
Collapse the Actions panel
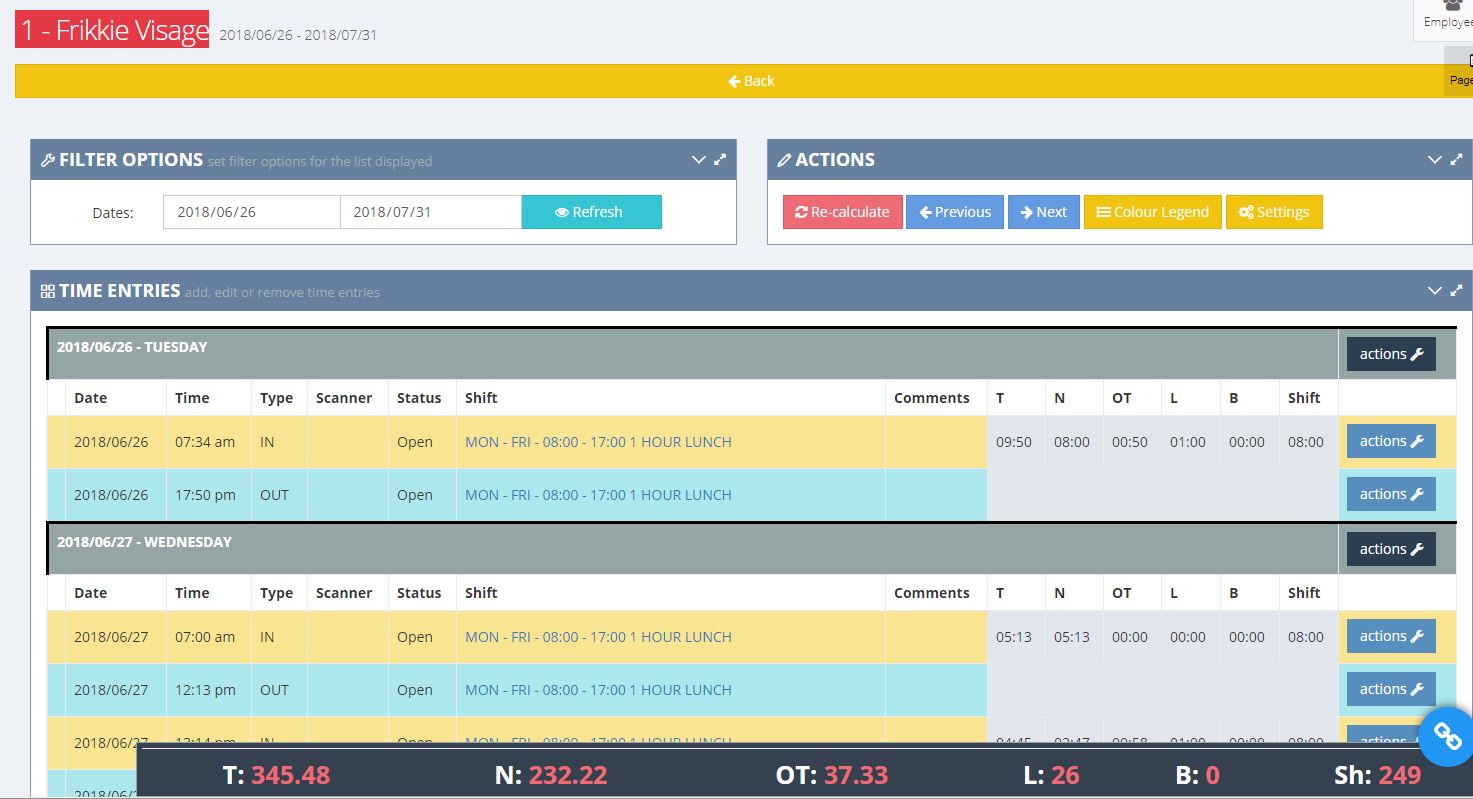pyautogui.click(x=1435, y=160)
